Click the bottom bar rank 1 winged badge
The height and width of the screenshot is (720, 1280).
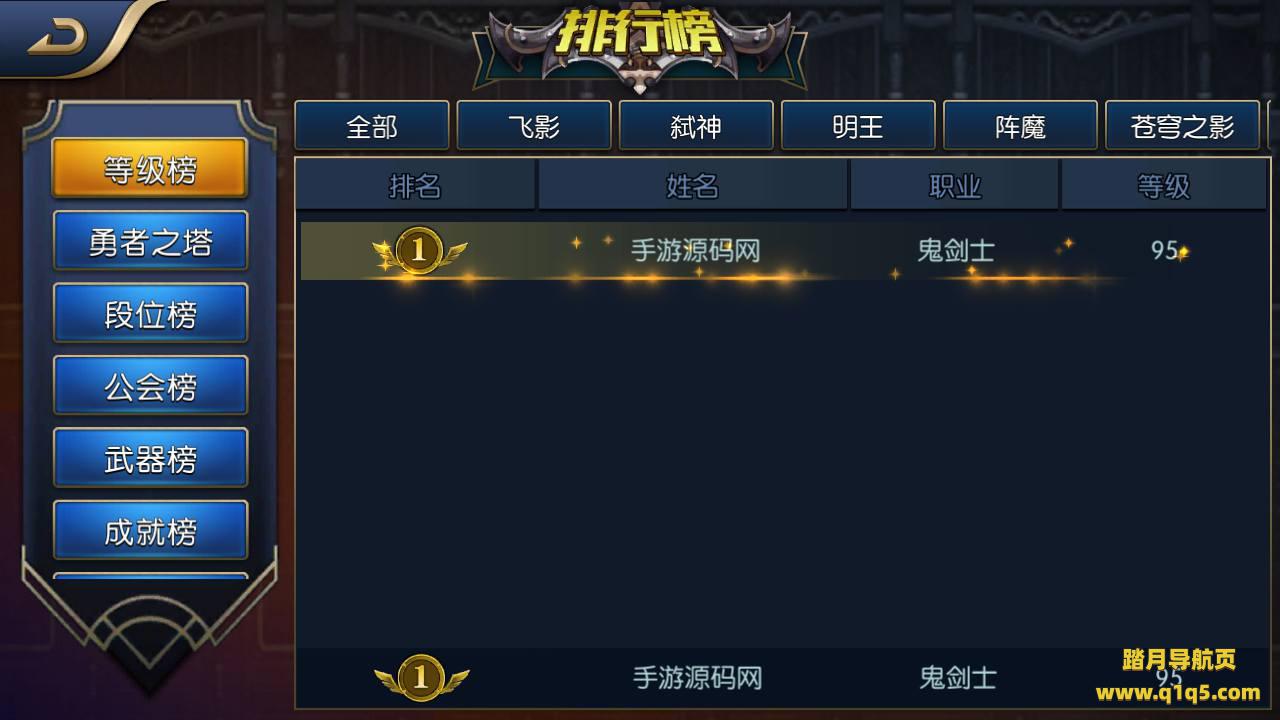pyautogui.click(x=421, y=678)
